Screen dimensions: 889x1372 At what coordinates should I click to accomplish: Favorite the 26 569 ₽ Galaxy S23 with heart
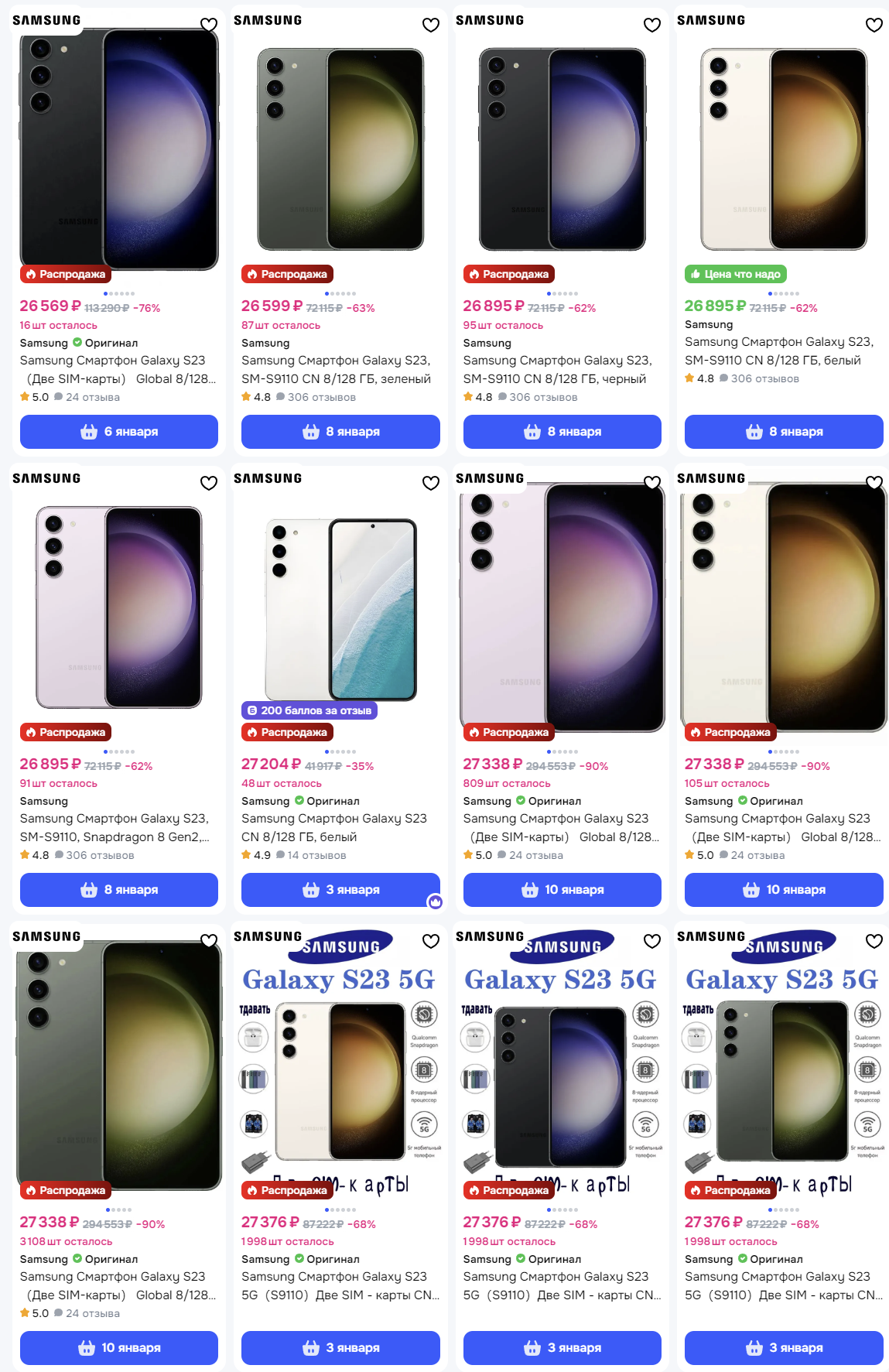tap(209, 25)
